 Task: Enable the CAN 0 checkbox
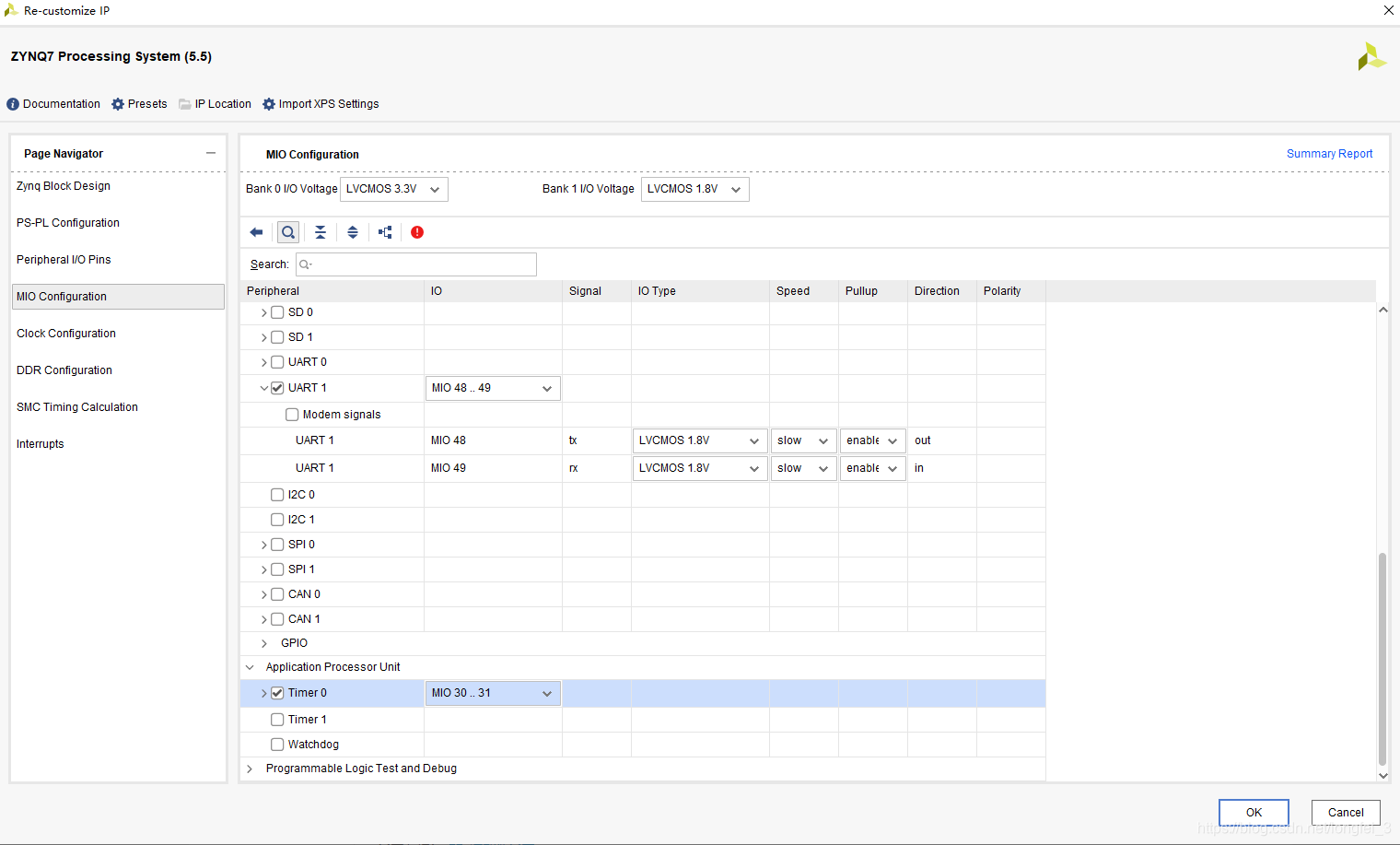click(277, 594)
